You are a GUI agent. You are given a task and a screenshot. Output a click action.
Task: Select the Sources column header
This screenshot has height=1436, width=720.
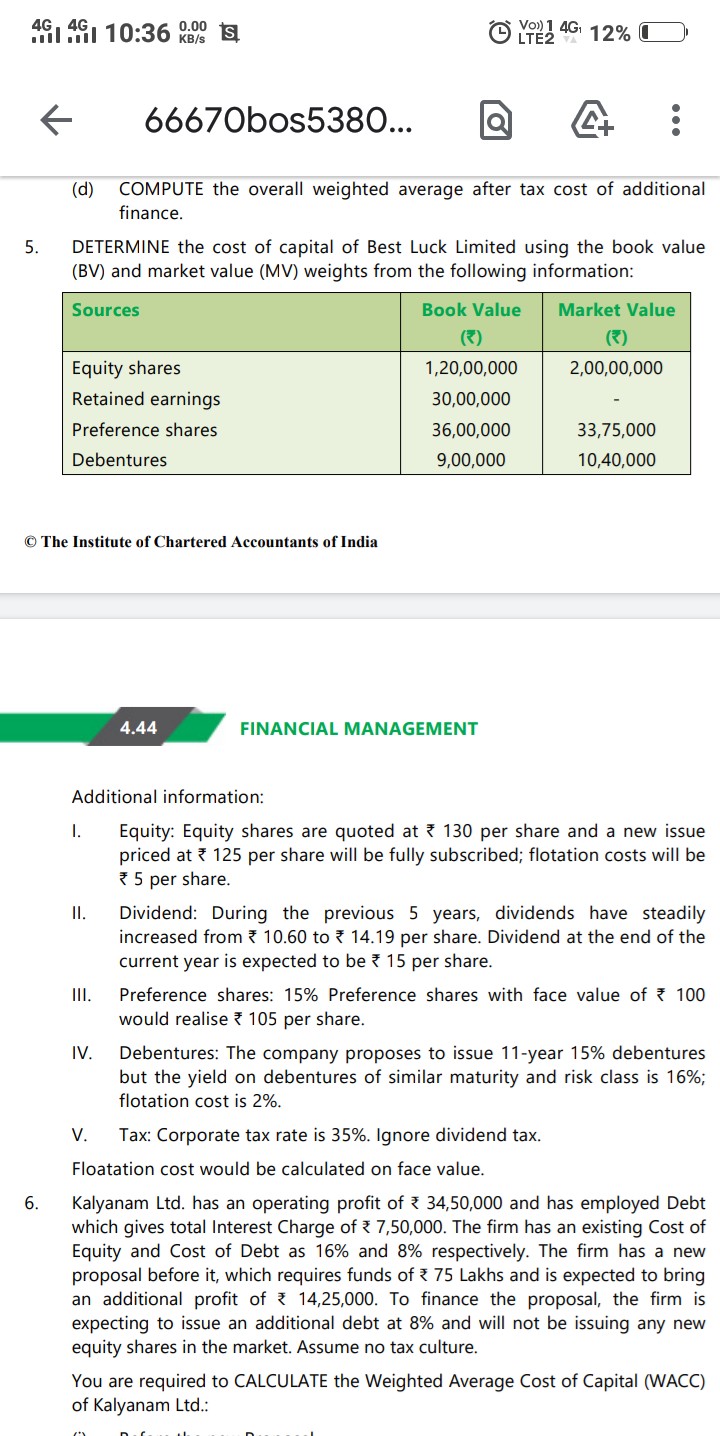point(106,310)
